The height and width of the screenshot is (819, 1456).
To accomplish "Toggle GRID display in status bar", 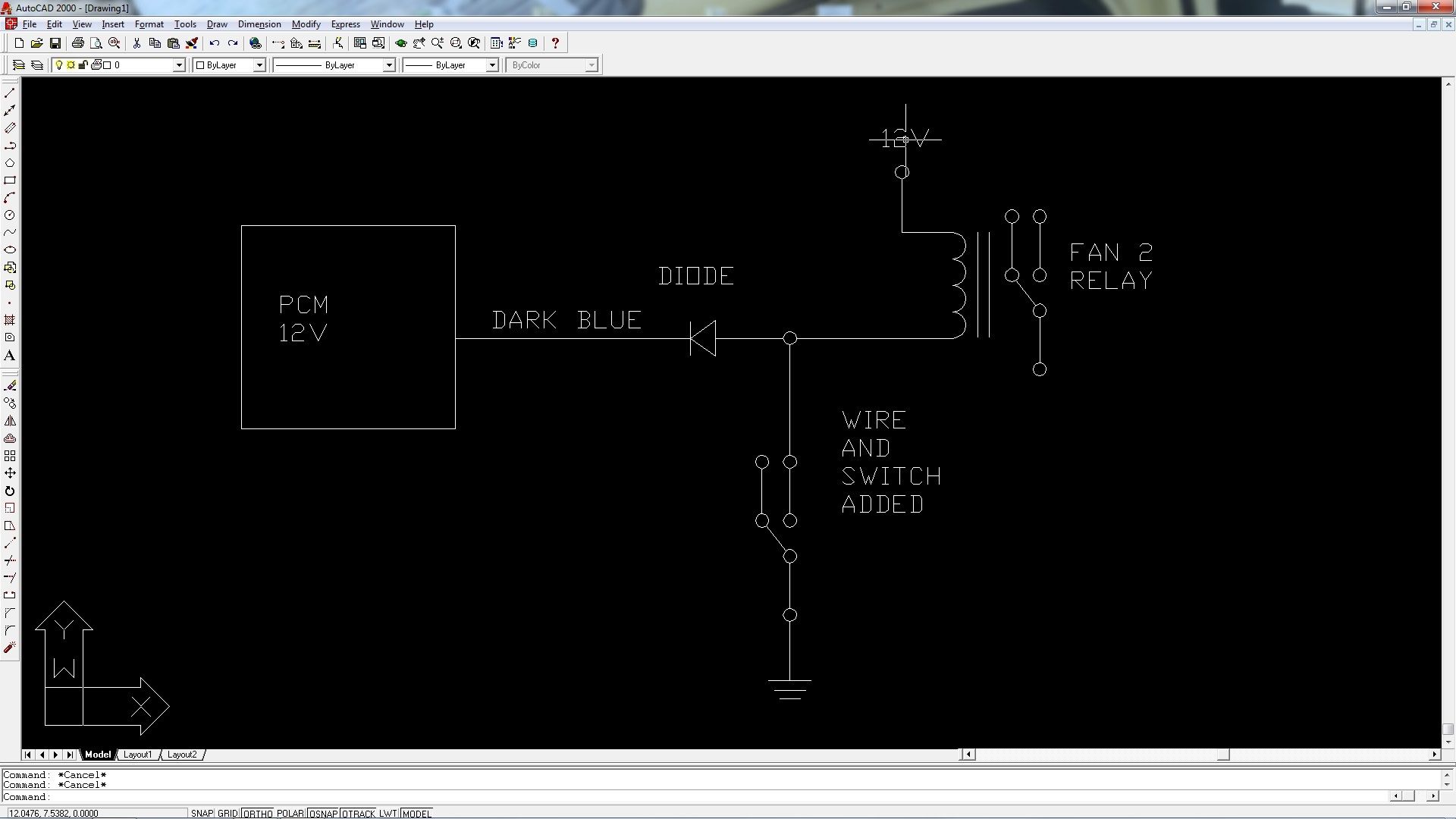I will coord(227,814).
